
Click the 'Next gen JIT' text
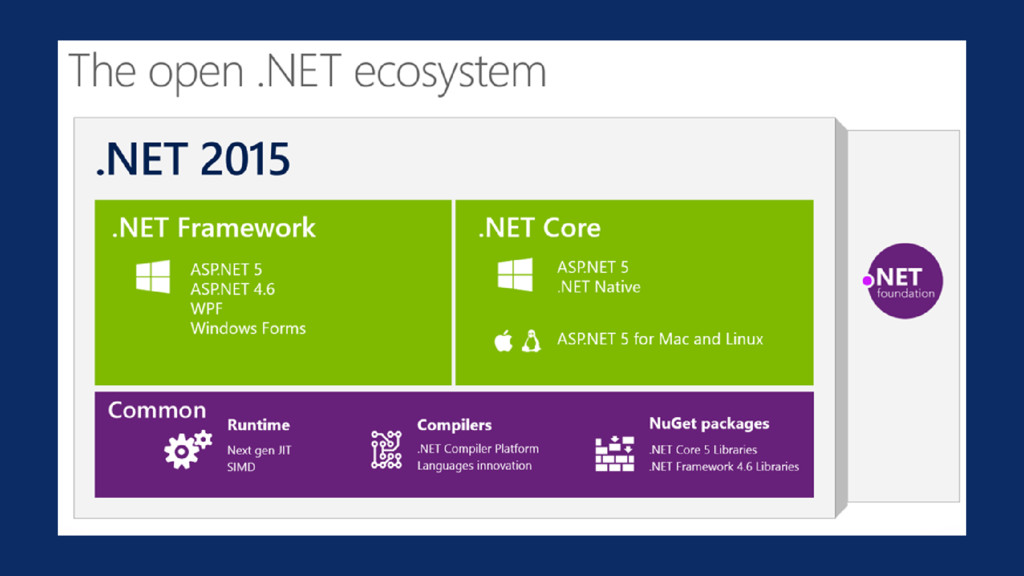pos(259,450)
